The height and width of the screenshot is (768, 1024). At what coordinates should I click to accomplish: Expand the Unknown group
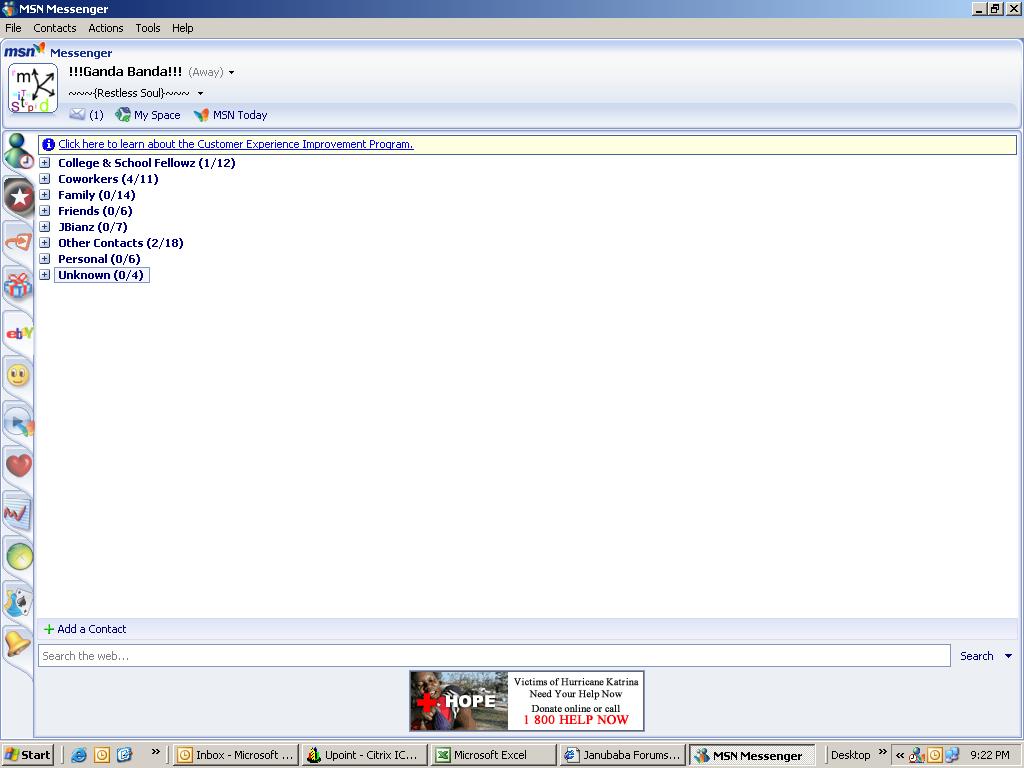(44, 275)
